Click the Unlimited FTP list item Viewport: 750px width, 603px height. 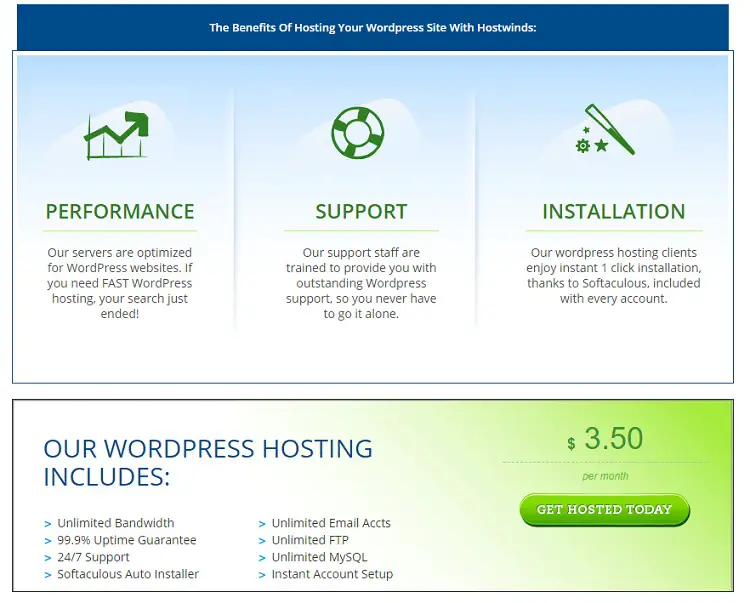pyautogui.click(x=310, y=540)
